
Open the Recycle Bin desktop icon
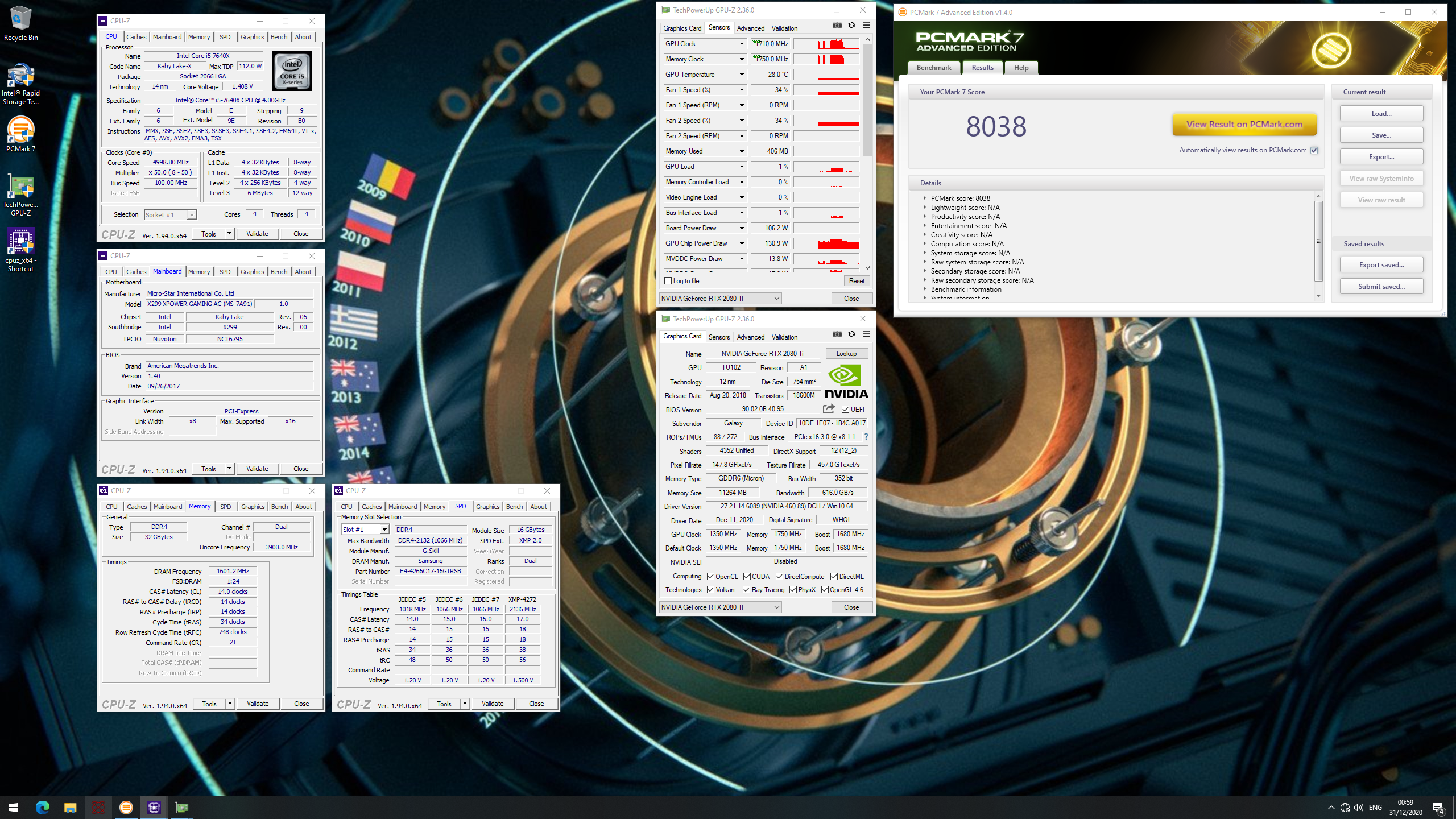coord(20,24)
